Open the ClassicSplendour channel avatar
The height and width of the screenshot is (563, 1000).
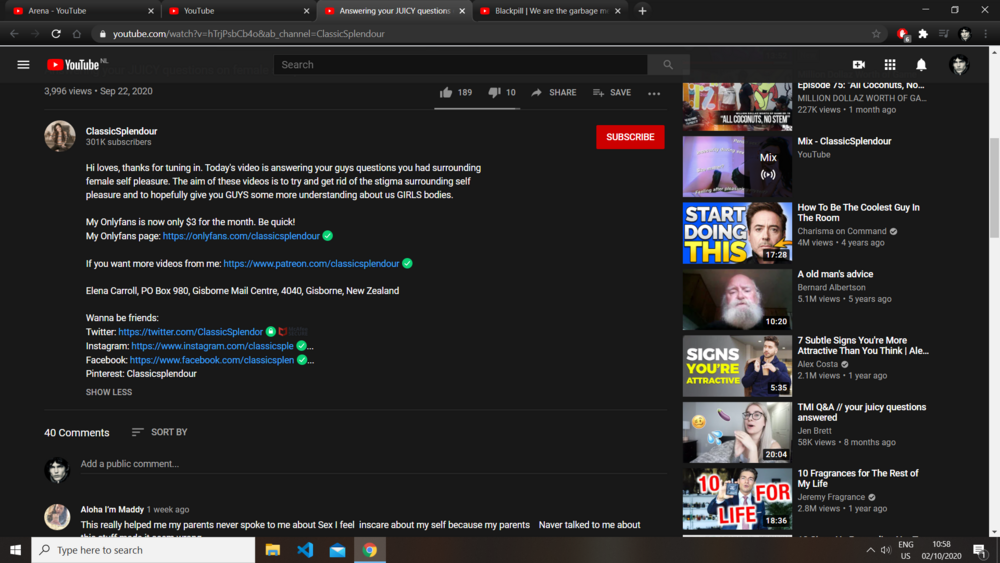(x=60, y=136)
